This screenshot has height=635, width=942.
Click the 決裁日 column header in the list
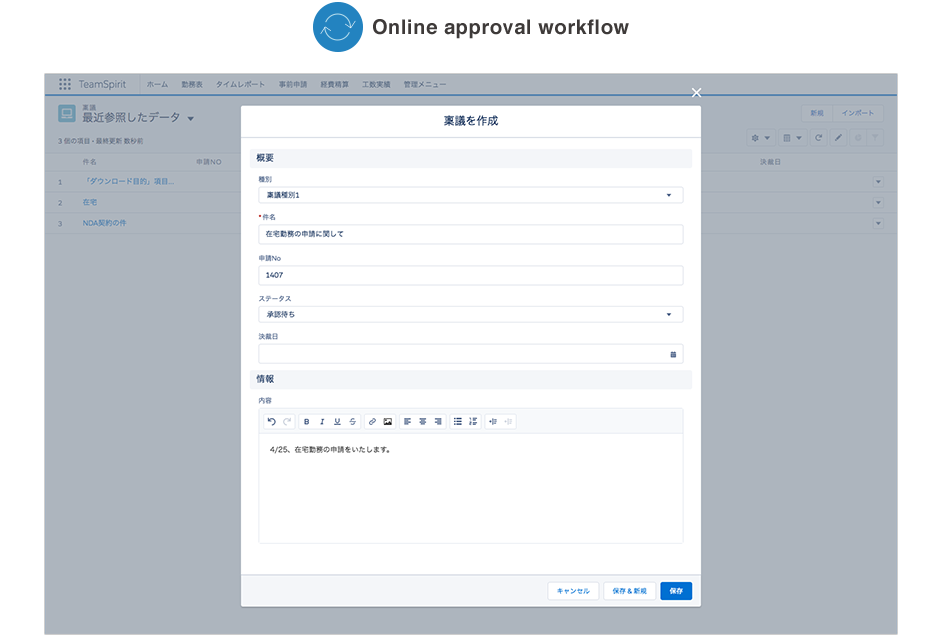[x=770, y=162]
